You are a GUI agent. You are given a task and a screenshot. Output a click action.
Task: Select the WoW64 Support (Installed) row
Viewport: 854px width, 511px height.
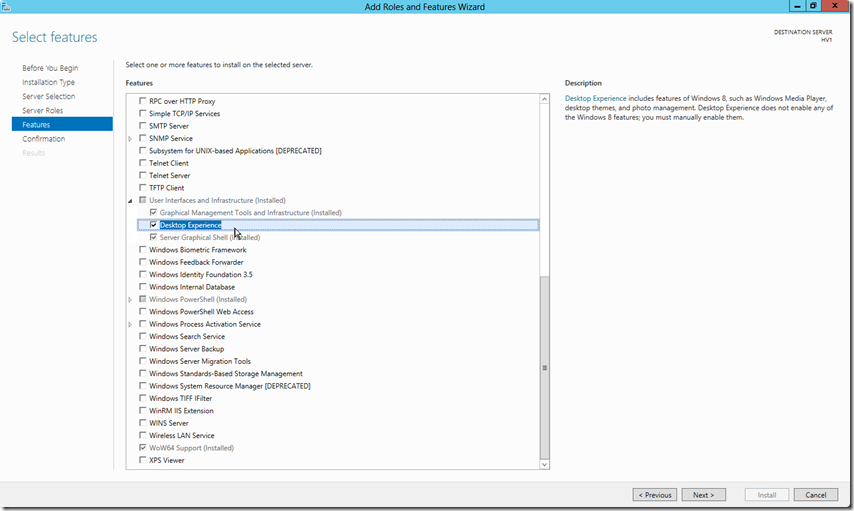tap(191, 448)
